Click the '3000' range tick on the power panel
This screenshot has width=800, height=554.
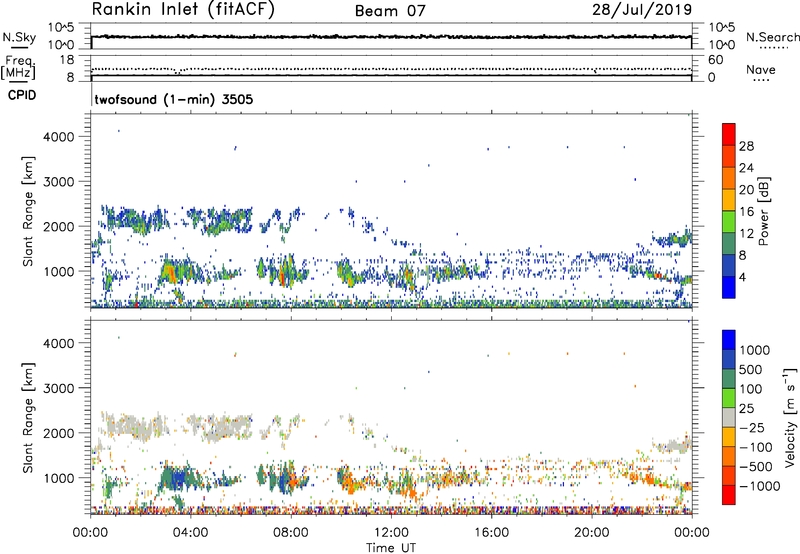click(58, 182)
